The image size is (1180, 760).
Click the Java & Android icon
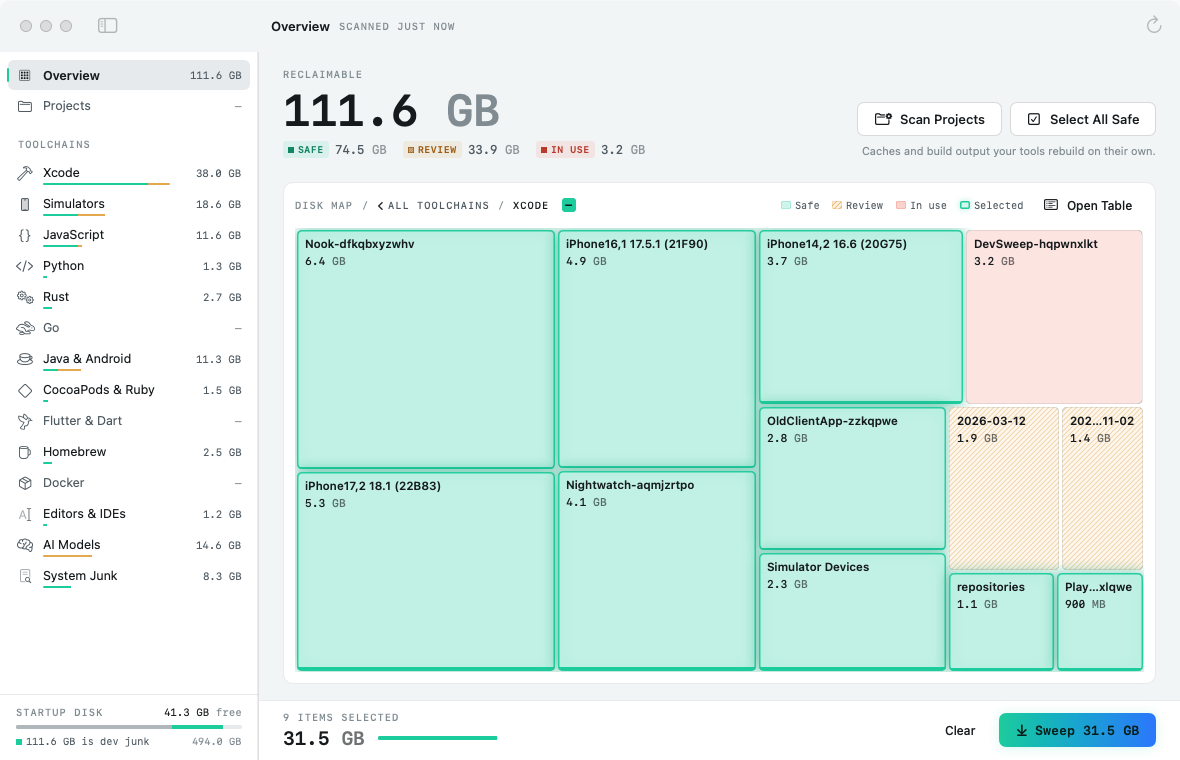point(25,359)
